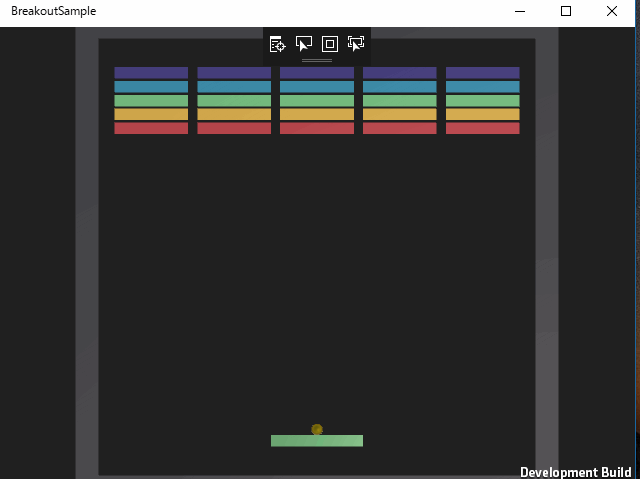Toggle Track focused element icon
Screen dimensions: 640x479
coord(356,44)
